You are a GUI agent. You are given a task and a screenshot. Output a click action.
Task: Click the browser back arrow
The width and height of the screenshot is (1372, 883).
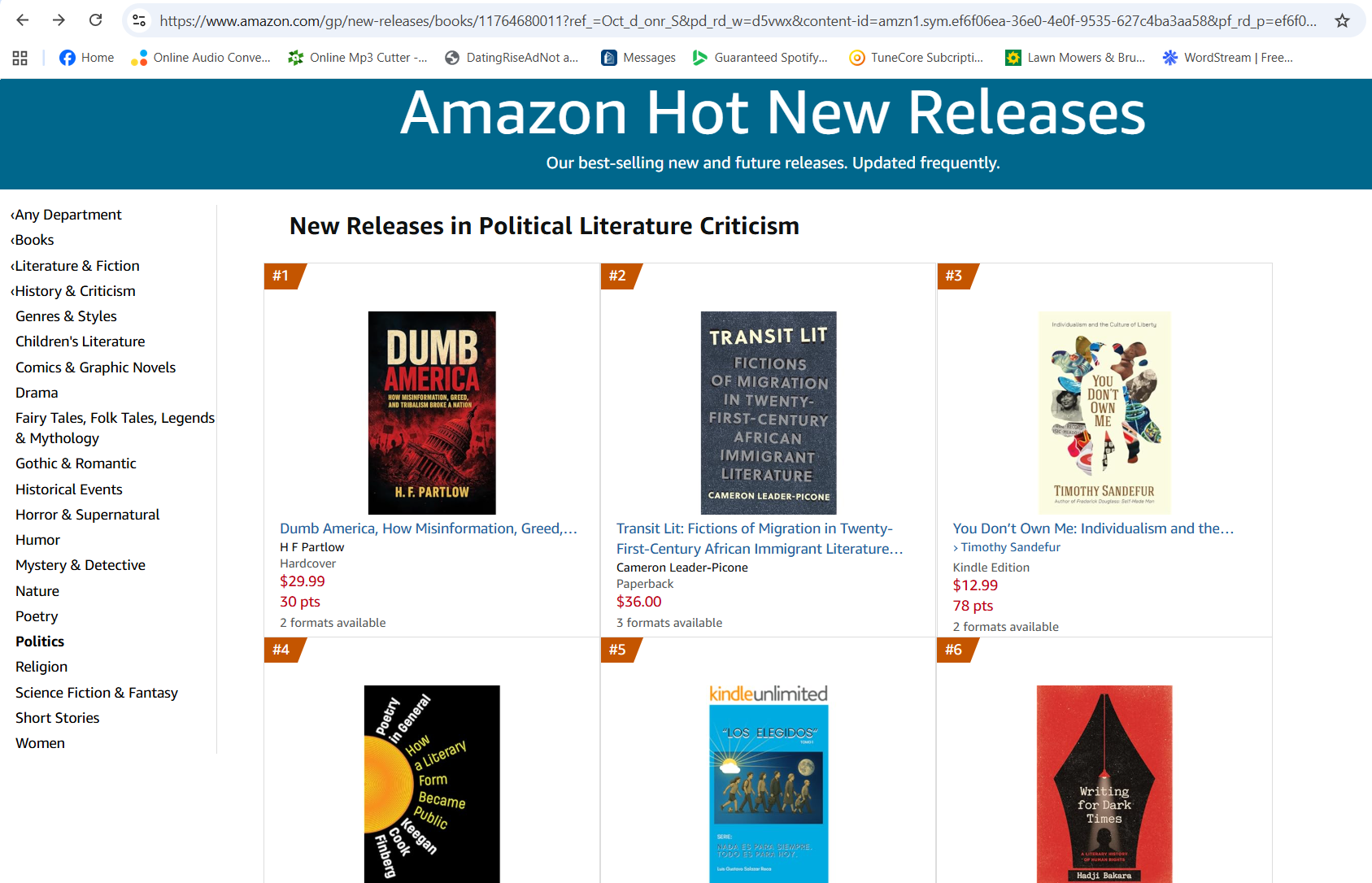pos(23,20)
